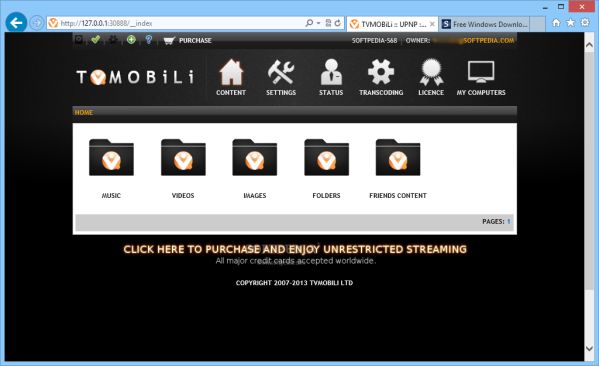599x366 pixels.
Task: Click the compatibility view icon in address bar
Action: pyautogui.click(x=328, y=23)
